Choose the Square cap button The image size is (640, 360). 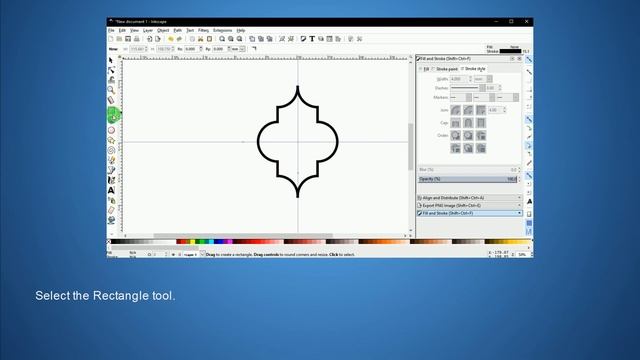(x=481, y=123)
